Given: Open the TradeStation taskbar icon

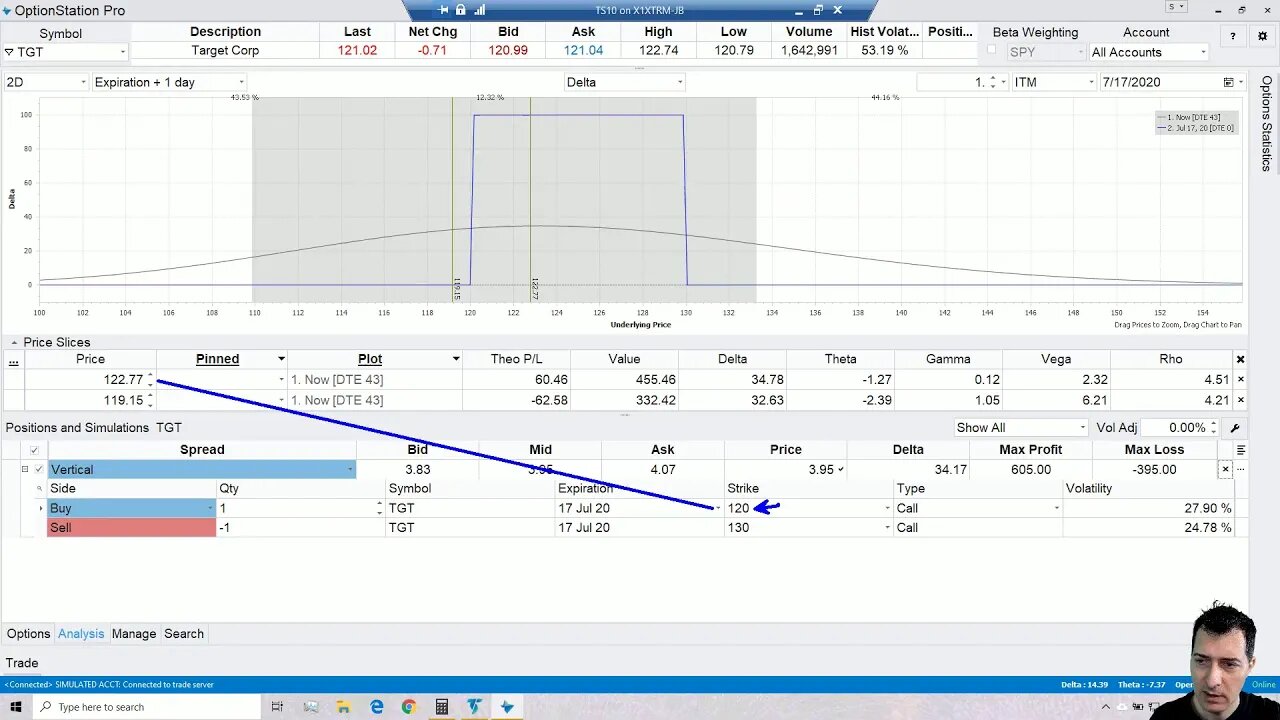Looking at the screenshot, I should click(x=474, y=707).
